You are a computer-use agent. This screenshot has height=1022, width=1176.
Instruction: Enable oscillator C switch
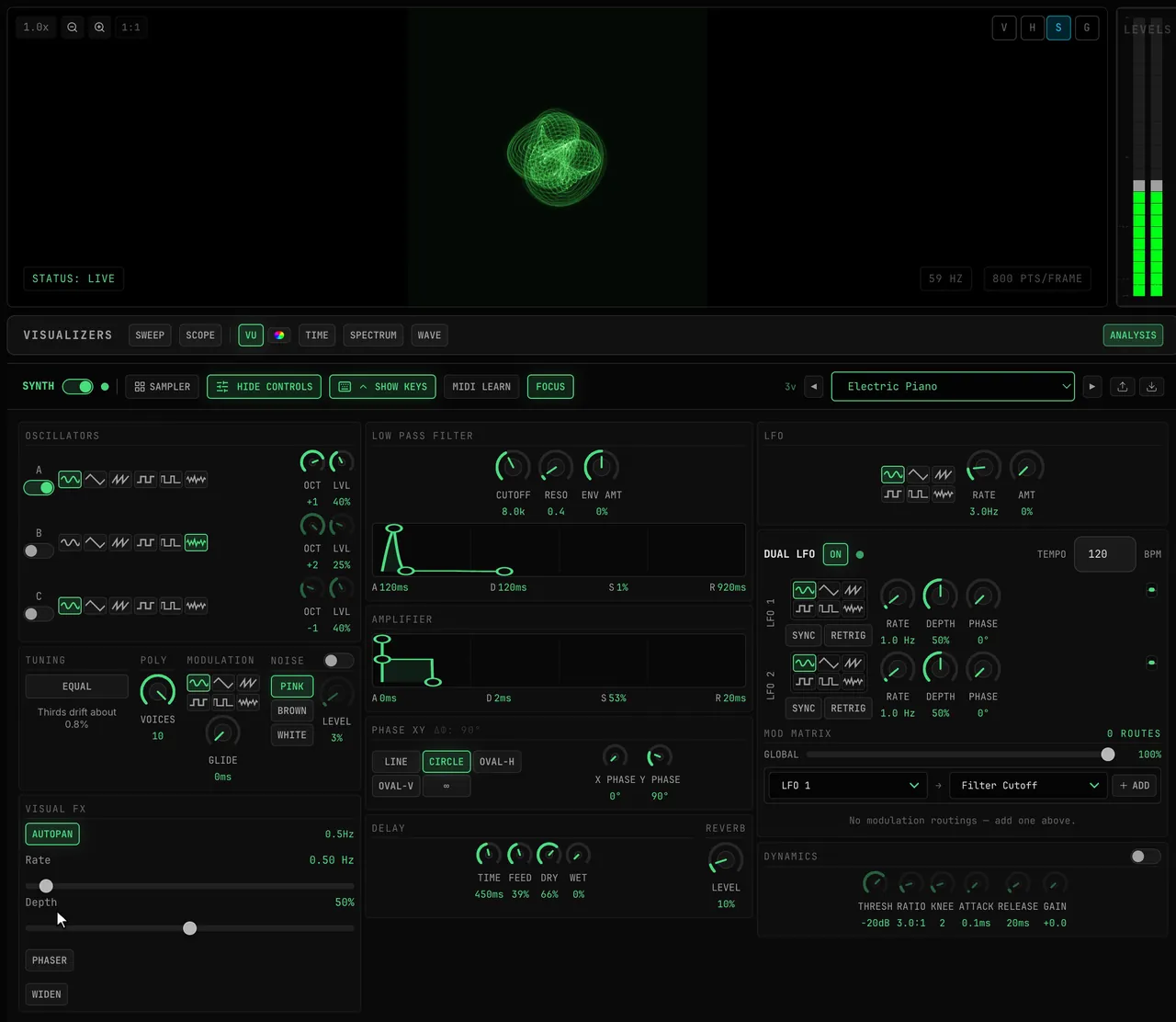39,614
